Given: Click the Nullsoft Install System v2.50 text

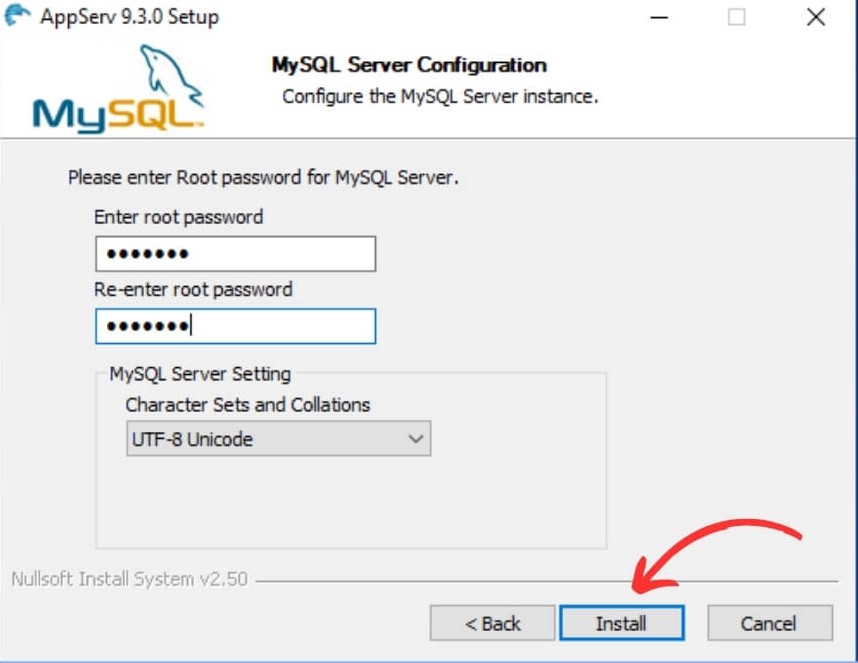Looking at the screenshot, I should point(129,579).
